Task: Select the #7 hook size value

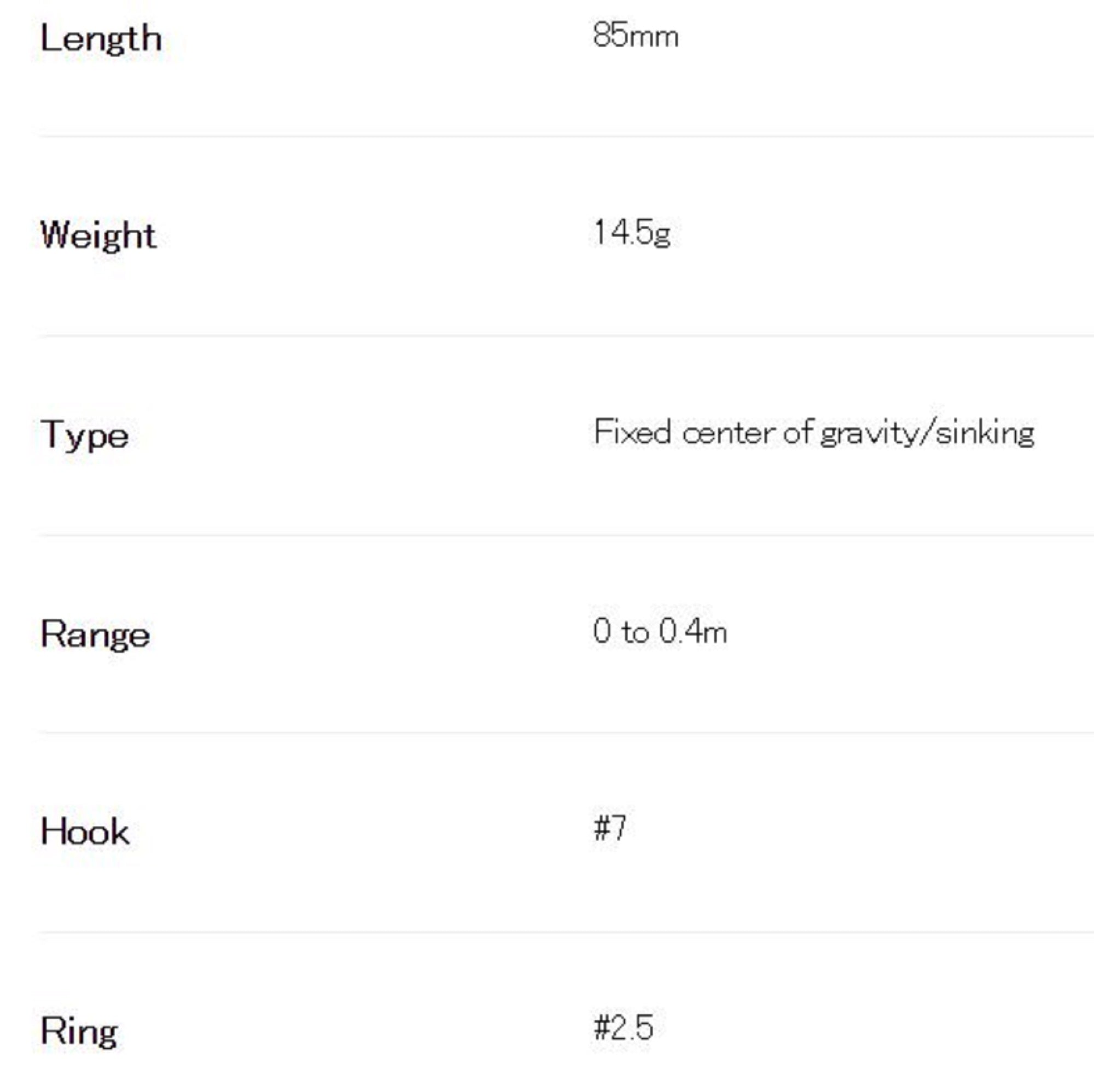Action: 610,828
